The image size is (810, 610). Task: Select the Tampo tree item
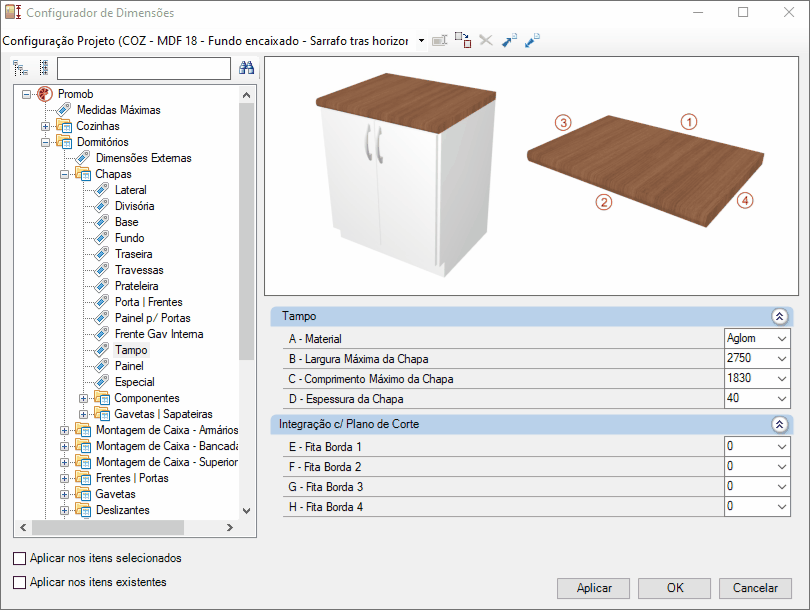click(131, 350)
